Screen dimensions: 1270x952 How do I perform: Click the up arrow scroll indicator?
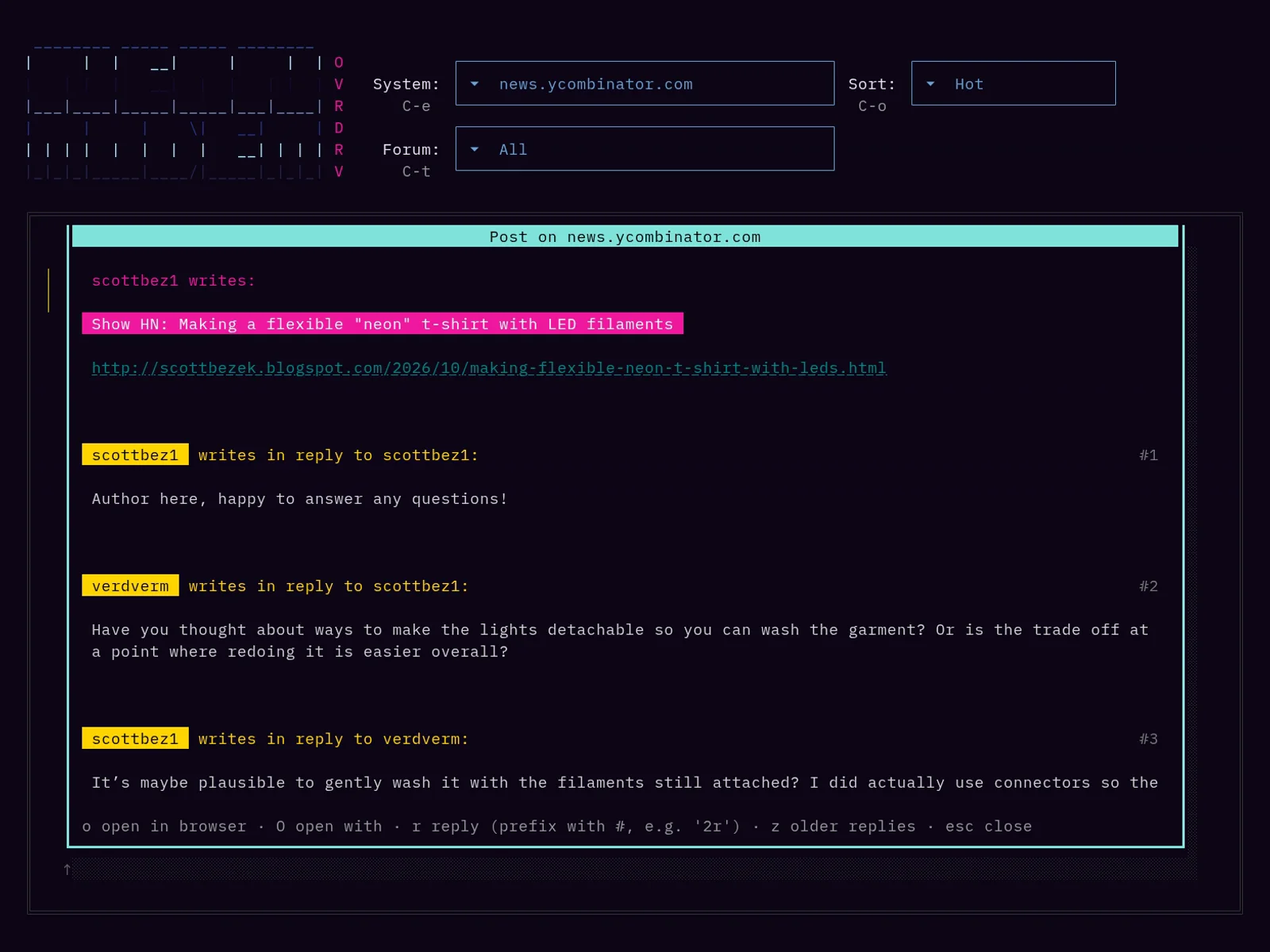click(67, 869)
